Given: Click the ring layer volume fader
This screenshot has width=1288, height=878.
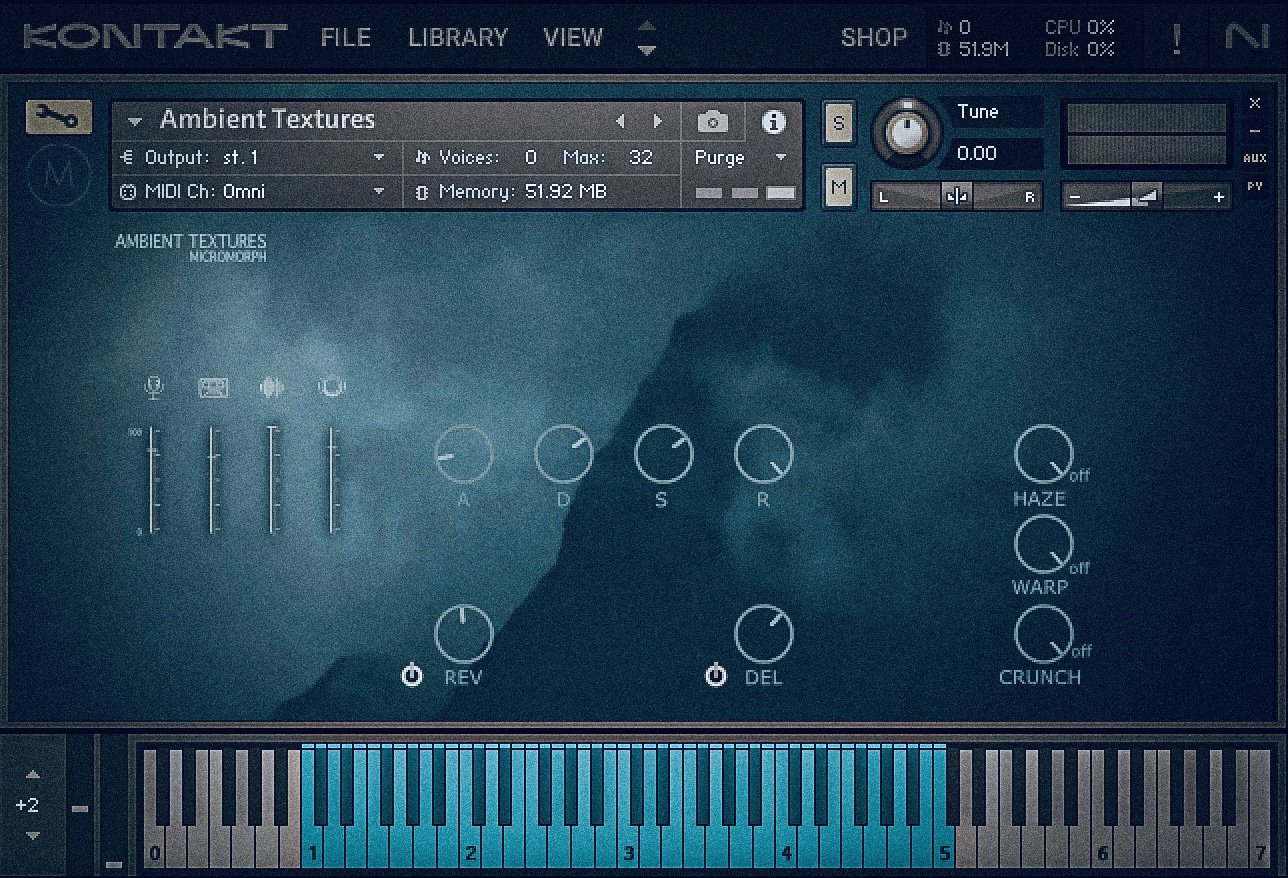Looking at the screenshot, I should 331,479.
